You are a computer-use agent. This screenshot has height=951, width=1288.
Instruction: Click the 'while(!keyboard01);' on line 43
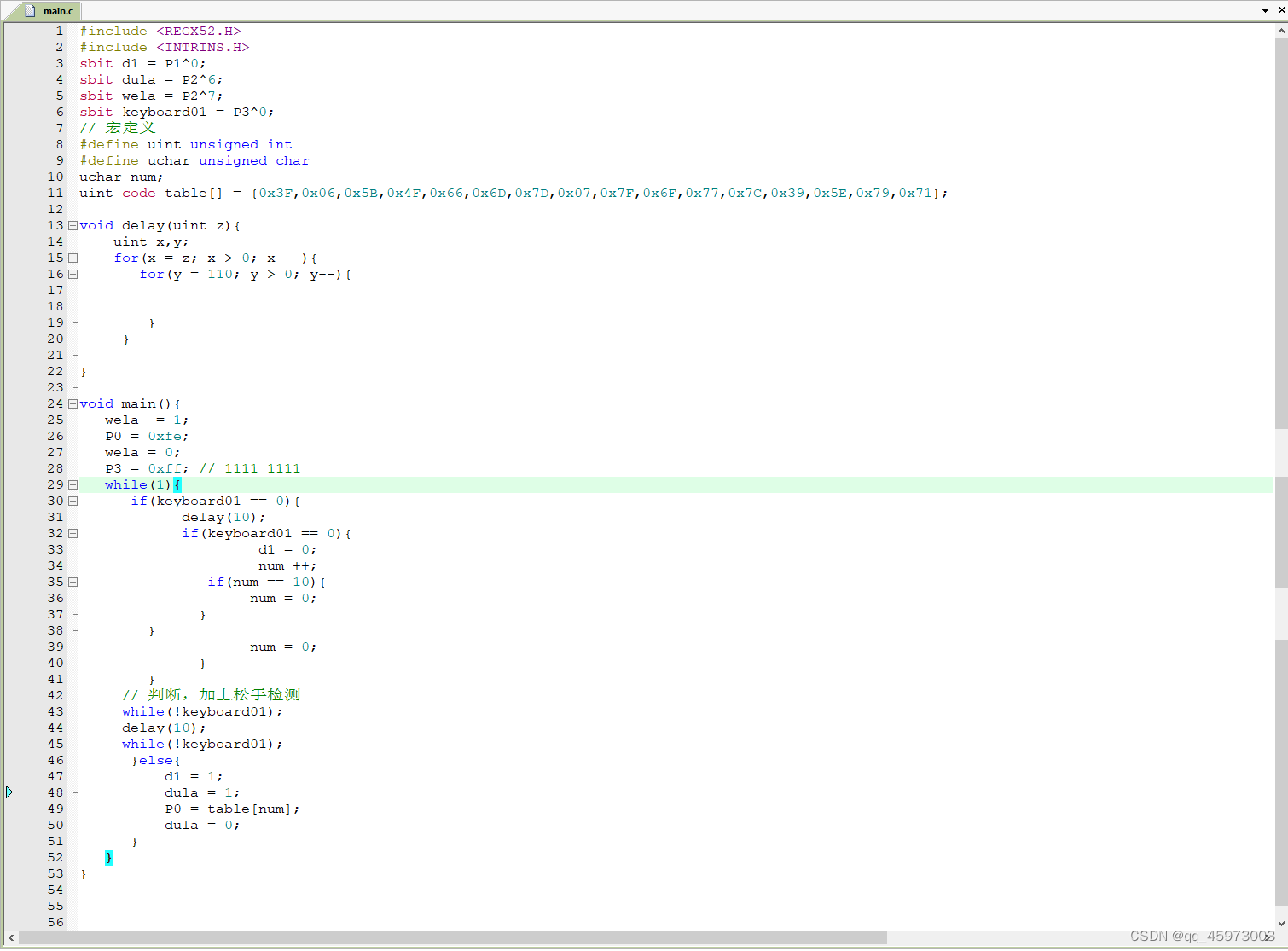click(x=202, y=712)
